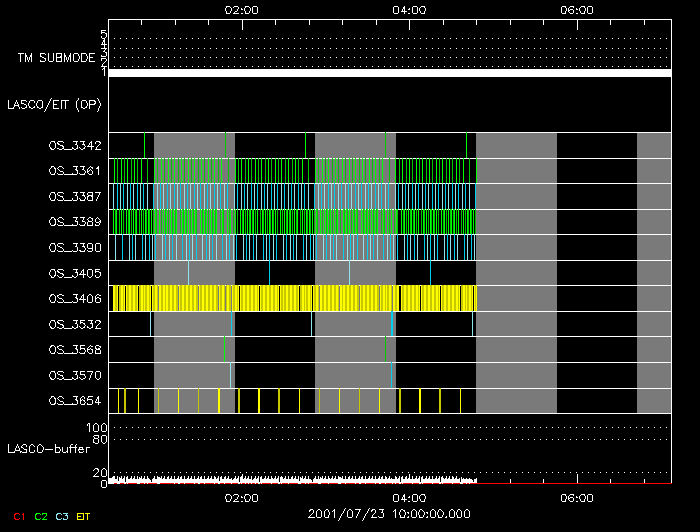Pick the red C1 legend entry

pyautogui.click(x=19, y=516)
